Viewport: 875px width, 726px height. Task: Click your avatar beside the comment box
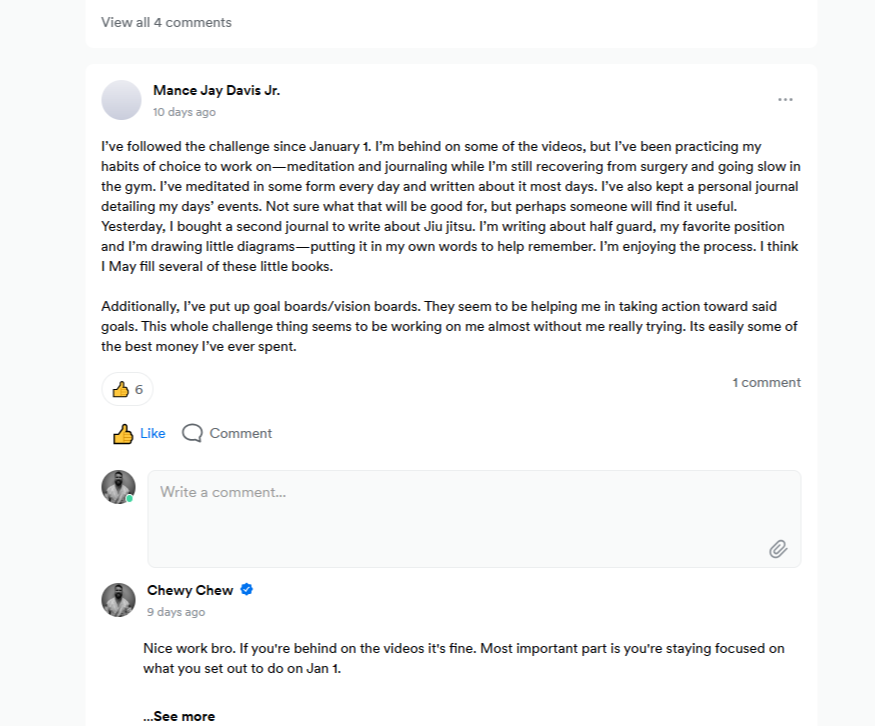[118, 487]
